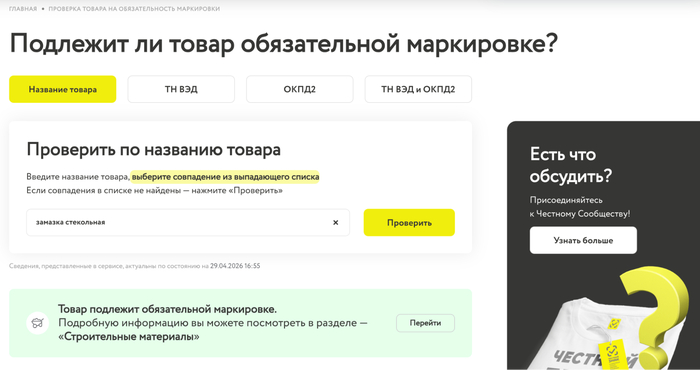Click the heading 'Подлежит ли товар обязательной маркировке?'

284,44
